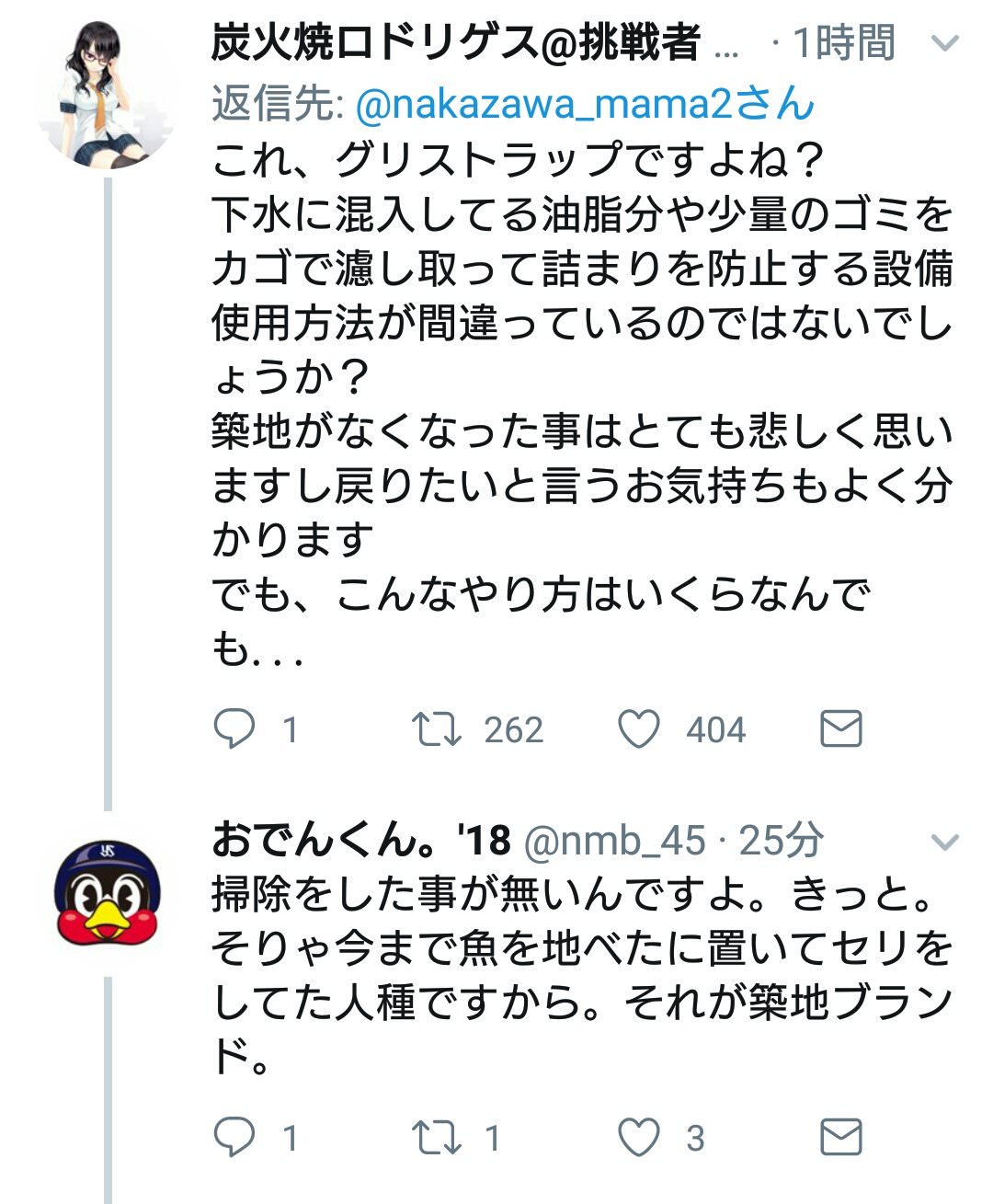Reply to 炭火焼ロドリゲス's tweet
Image resolution: width=993 pixels, height=1204 pixels.
point(234,729)
